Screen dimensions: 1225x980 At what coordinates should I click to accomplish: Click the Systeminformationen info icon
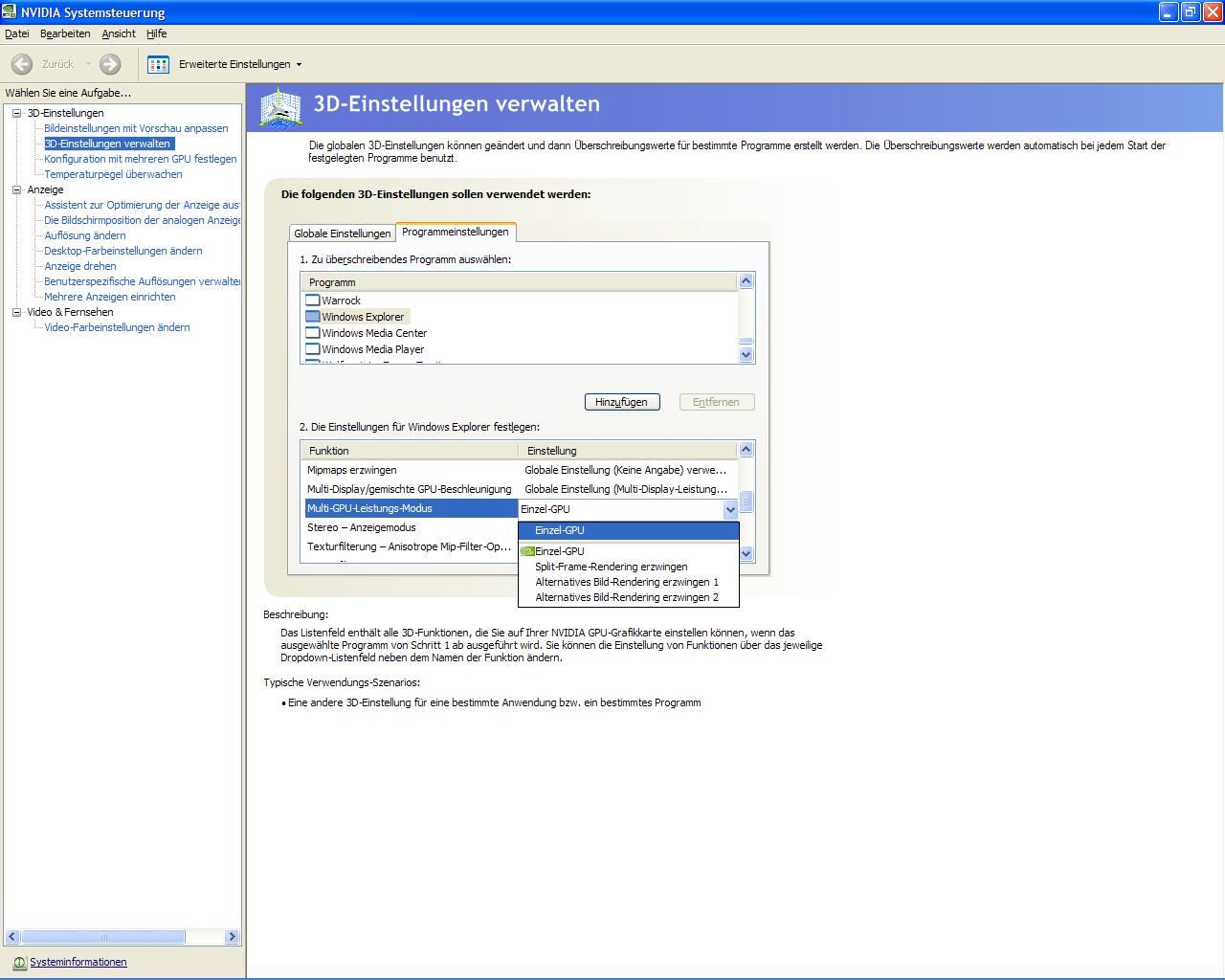[x=19, y=963]
